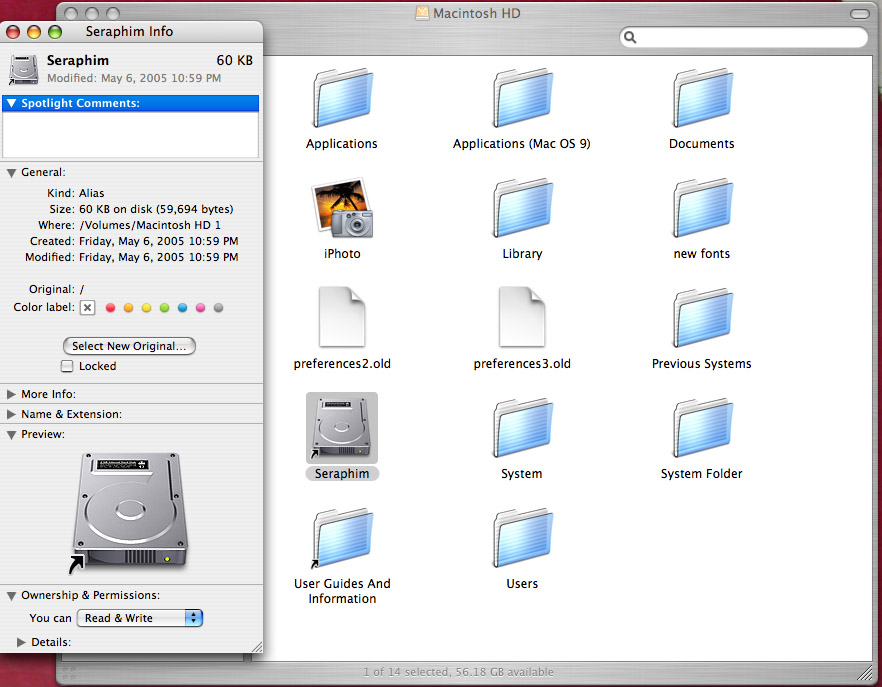This screenshot has height=687, width=882.
Task: Select the Library folder icon
Action: 523,208
